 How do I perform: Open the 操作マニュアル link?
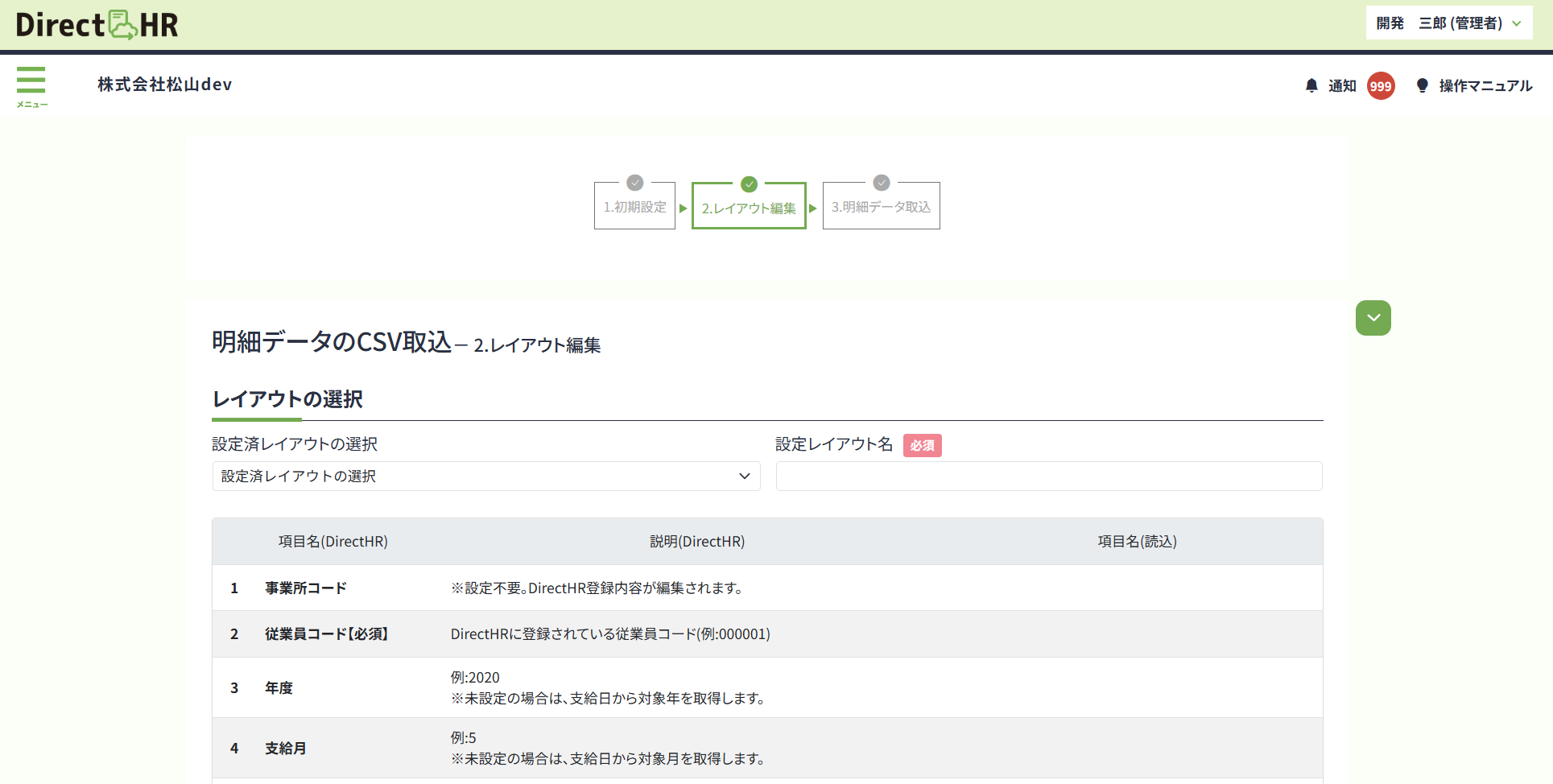coord(1485,86)
